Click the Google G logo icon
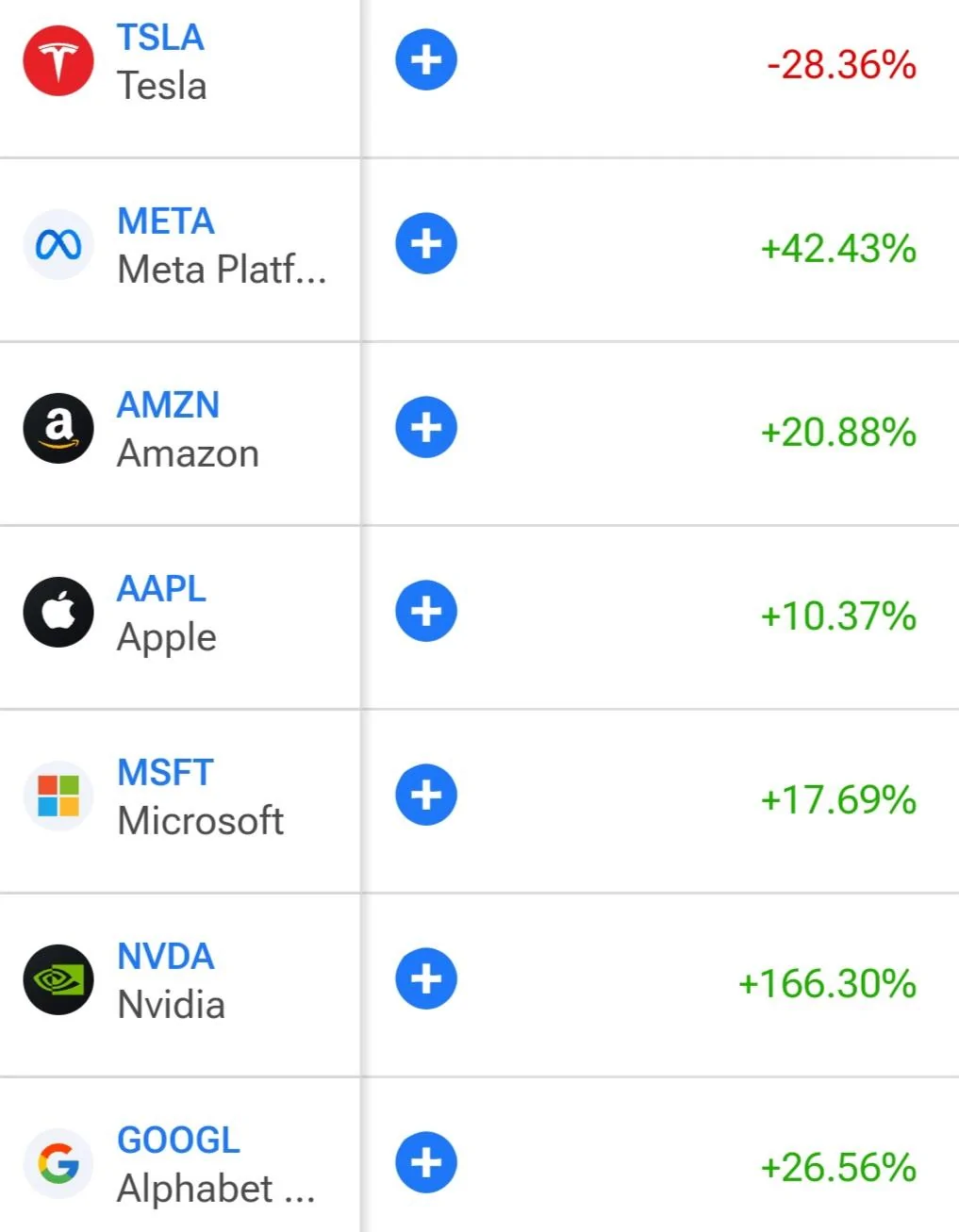This screenshot has height=1232, width=959. (58, 1163)
